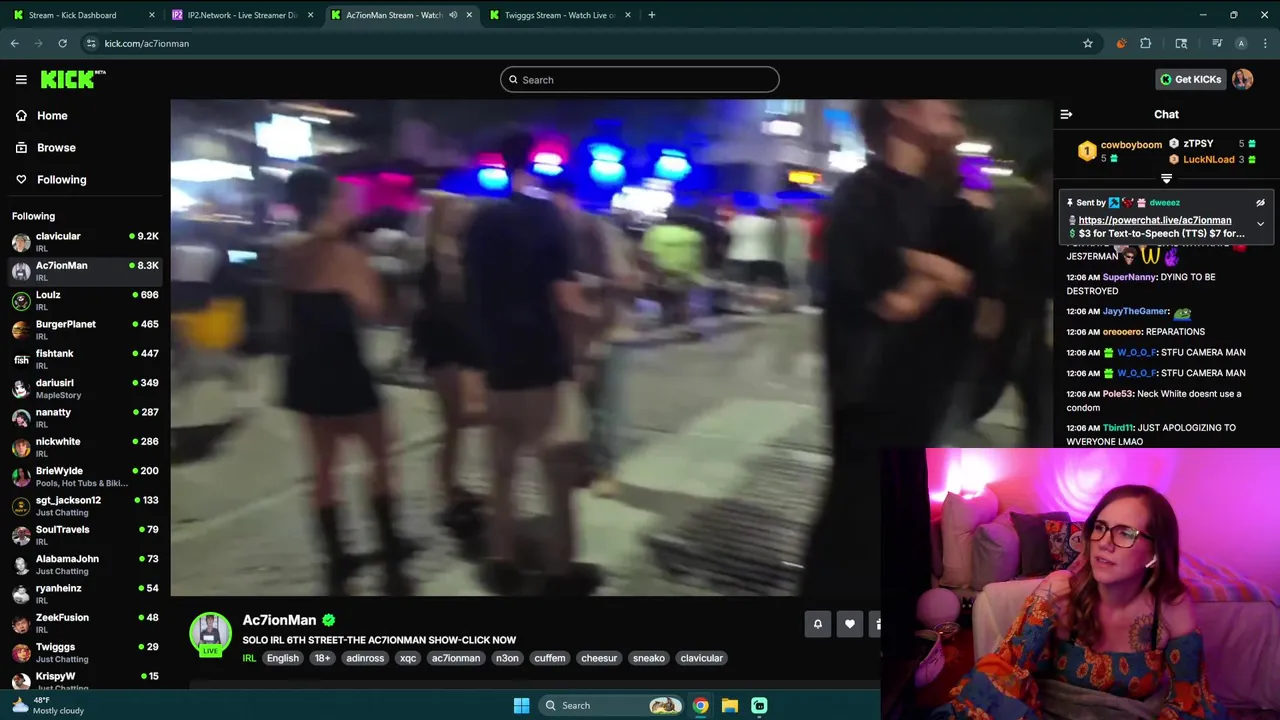This screenshot has height=720, width=1280.
Task: Click the weather widget in taskbar
Action: point(48,705)
